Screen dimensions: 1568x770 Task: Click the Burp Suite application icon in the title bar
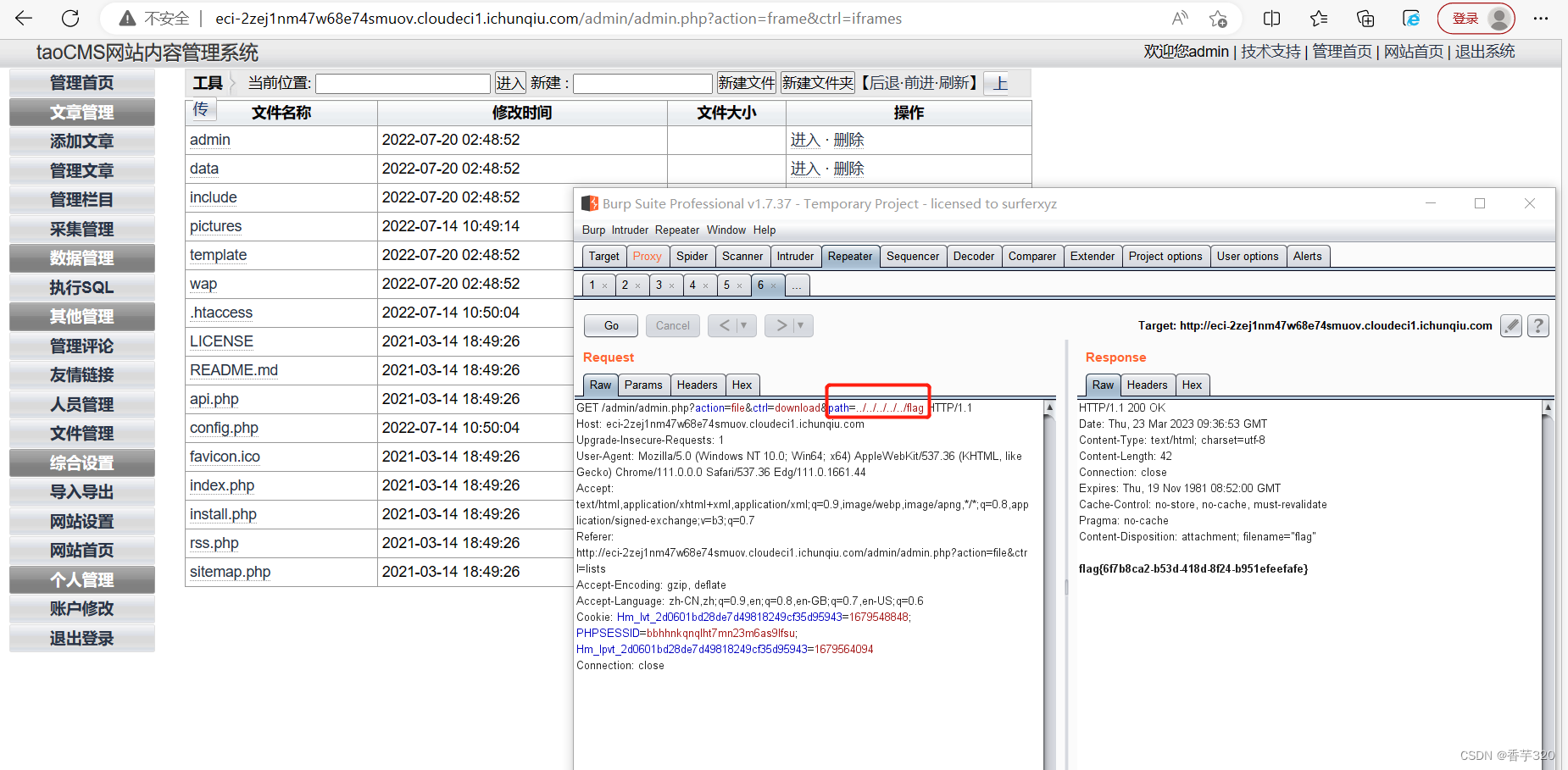tap(590, 203)
